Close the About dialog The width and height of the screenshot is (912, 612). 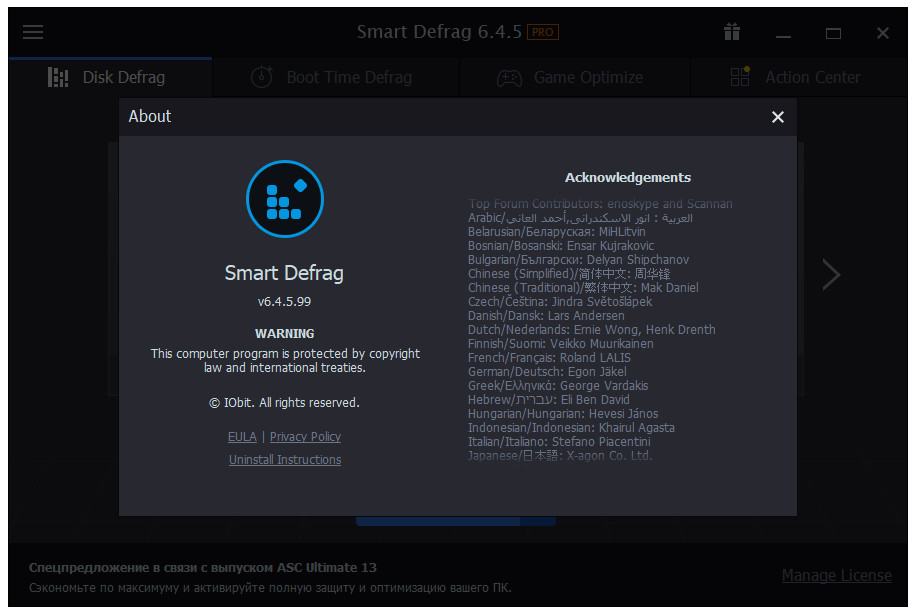click(778, 117)
